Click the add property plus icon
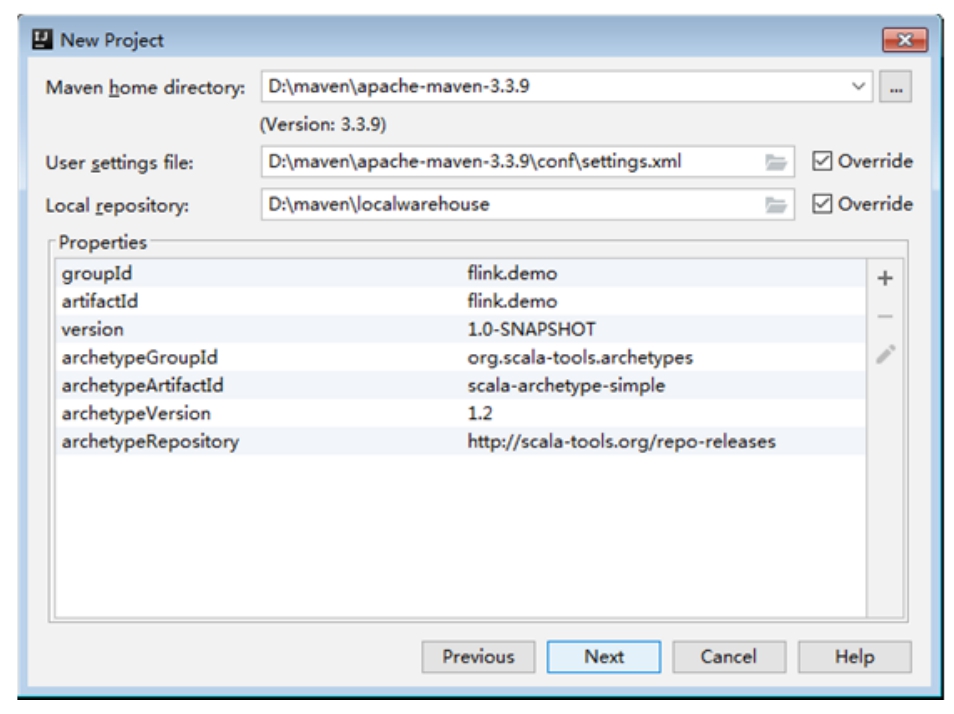 tap(885, 279)
